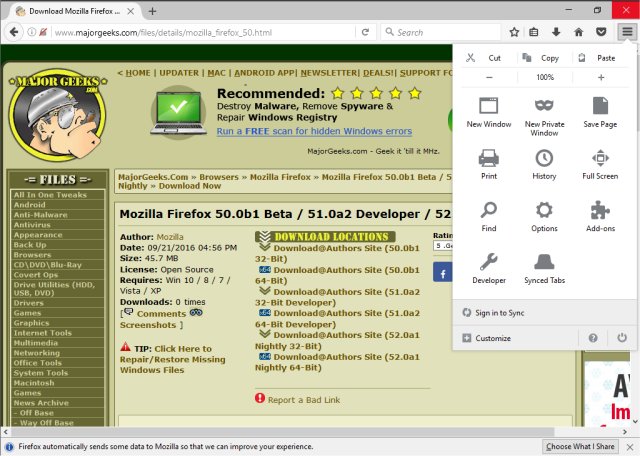Viewport: 640px width, 456px height.
Task: Click Choose What I Share button
Action: 580,447
